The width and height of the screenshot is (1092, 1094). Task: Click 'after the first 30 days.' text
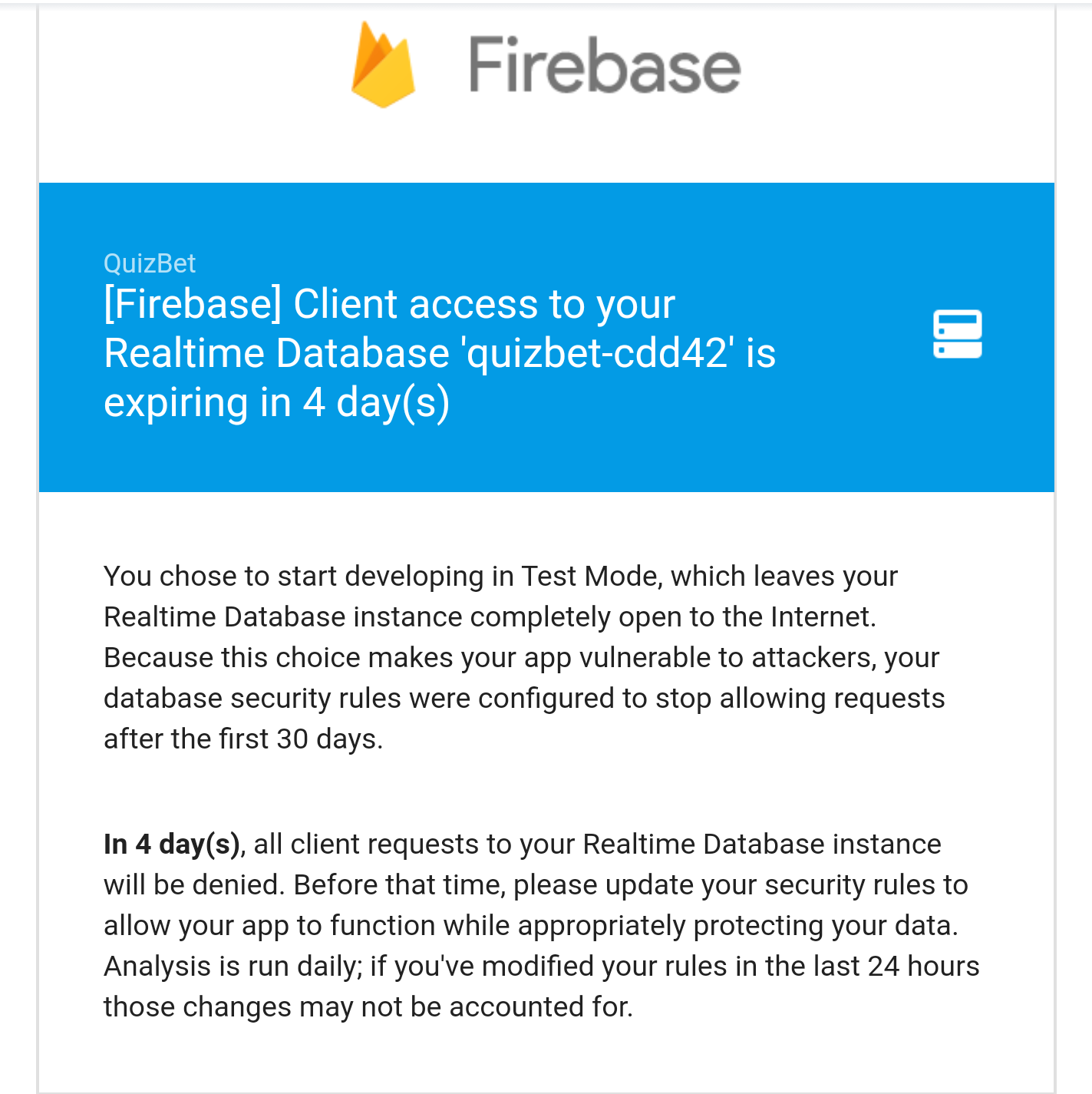243,739
